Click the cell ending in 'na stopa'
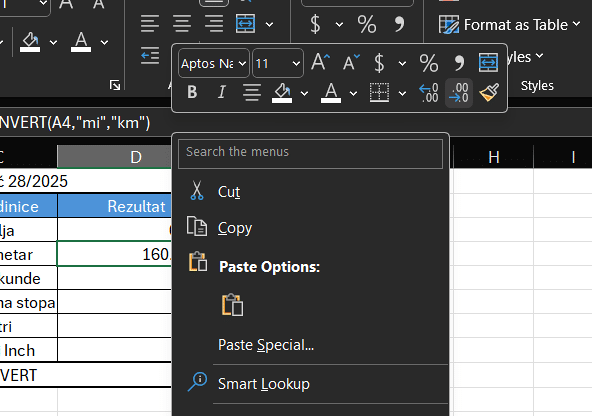 click(x=28, y=302)
